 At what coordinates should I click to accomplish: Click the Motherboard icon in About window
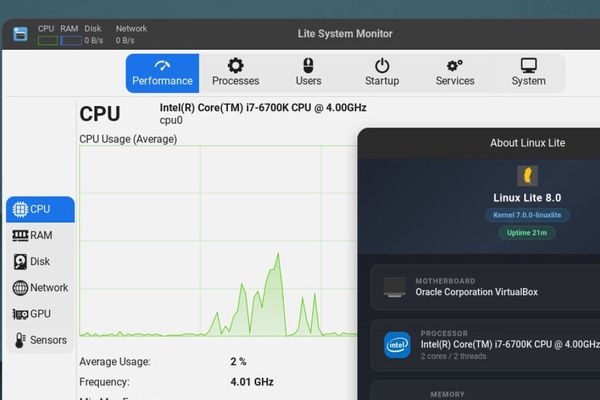(x=395, y=287)
